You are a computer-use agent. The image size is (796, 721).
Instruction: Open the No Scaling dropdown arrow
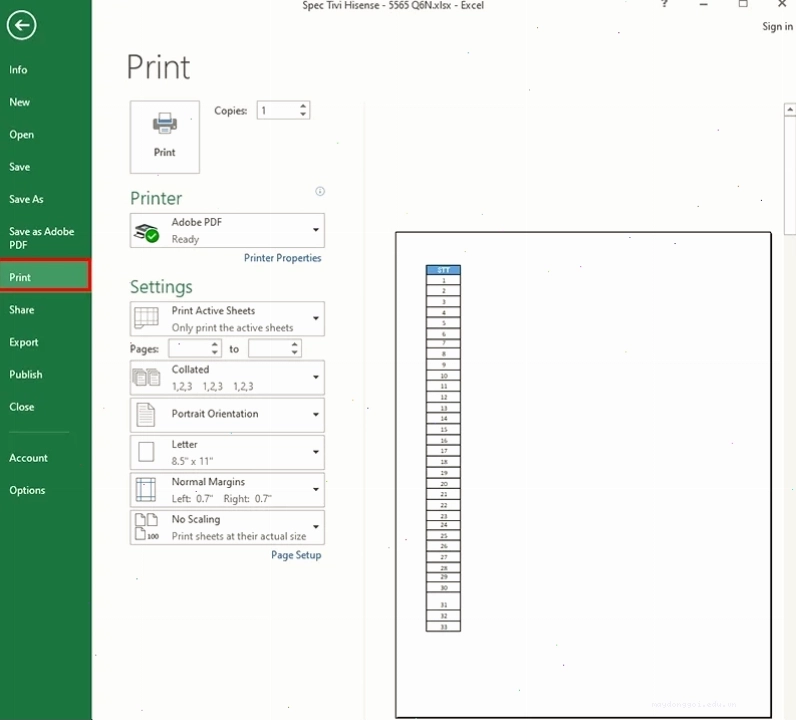tap(316, 527)
